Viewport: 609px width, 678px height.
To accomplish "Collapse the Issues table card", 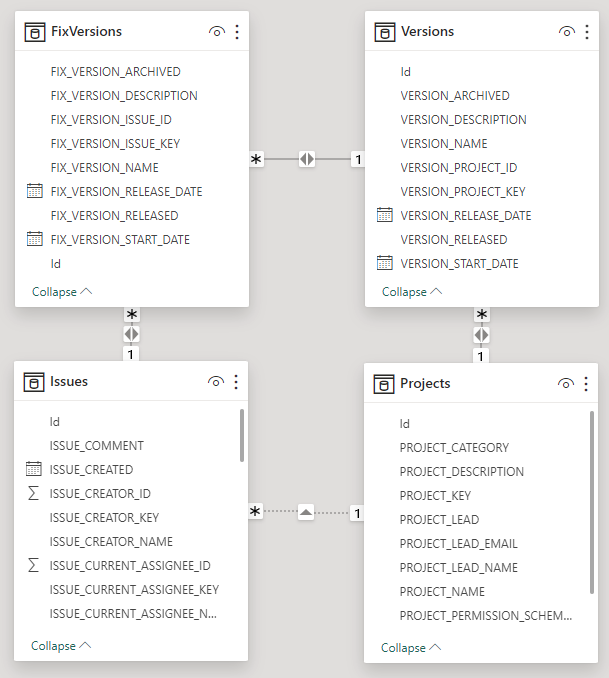I will (x=61, y=646).
